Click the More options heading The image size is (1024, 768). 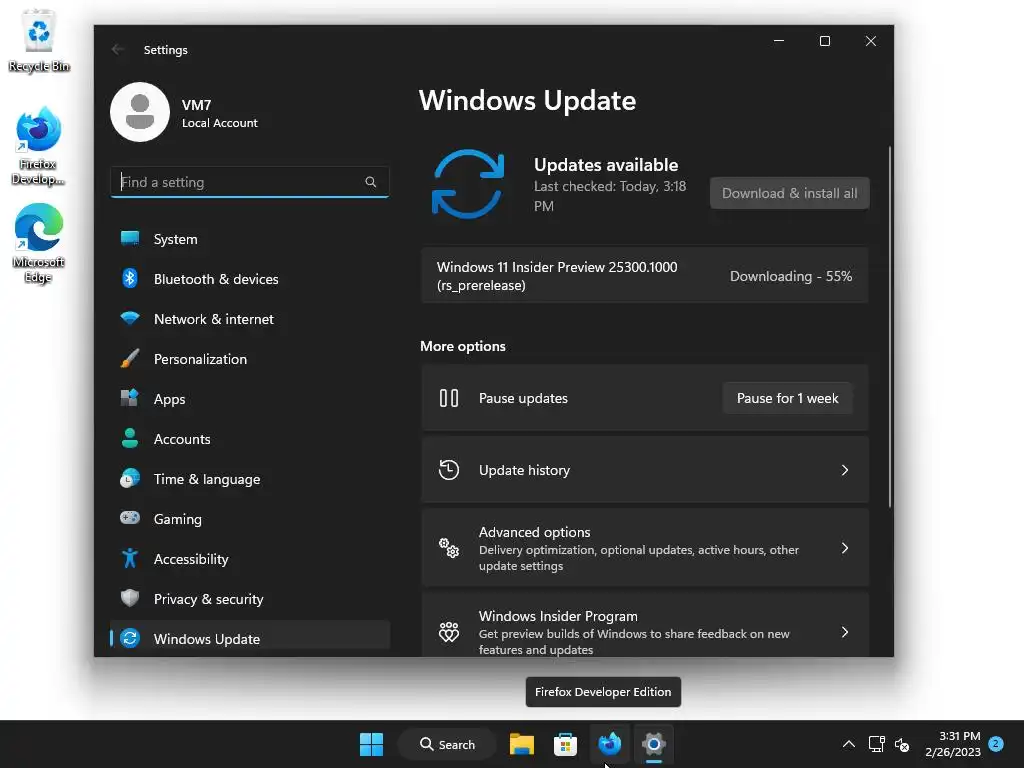pos(462,346)
